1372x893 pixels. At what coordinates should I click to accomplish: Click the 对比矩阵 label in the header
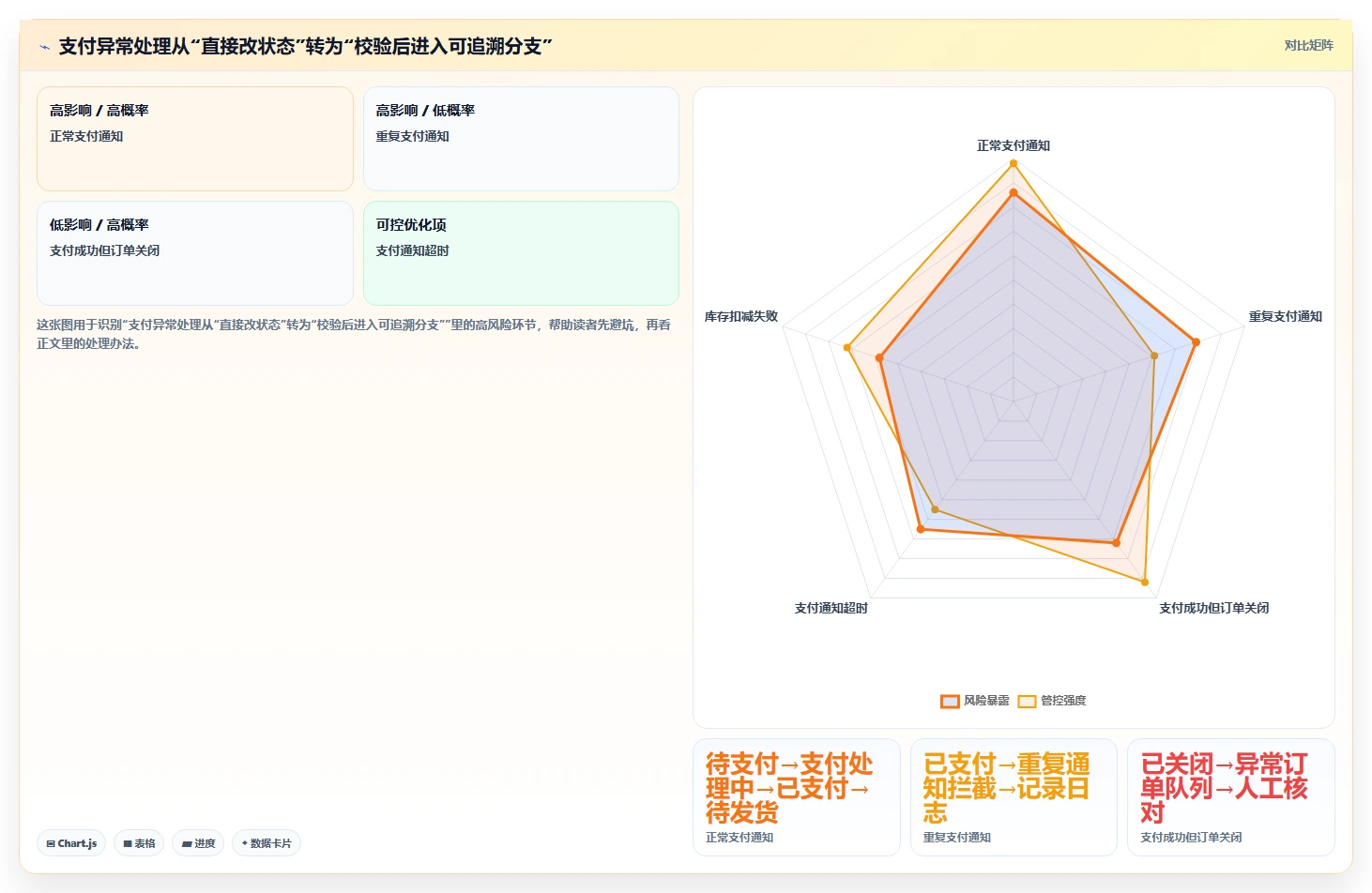coord(1308,45)
